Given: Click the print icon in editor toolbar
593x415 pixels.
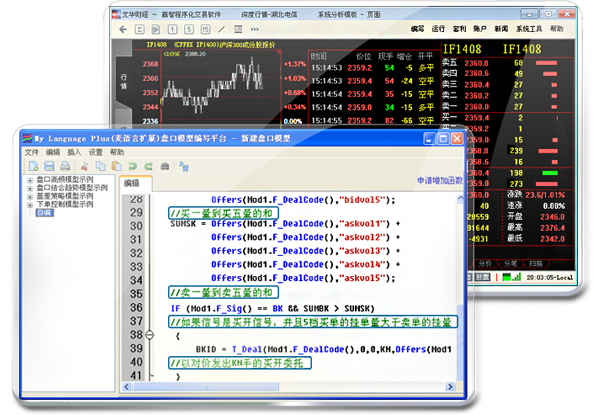Looking at the screenshot, I should click(x=65, y=166).
